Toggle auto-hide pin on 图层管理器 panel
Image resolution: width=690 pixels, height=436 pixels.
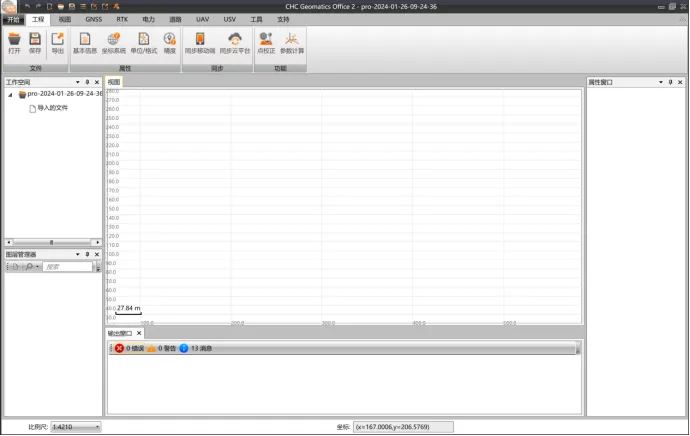tap(87, 254)
